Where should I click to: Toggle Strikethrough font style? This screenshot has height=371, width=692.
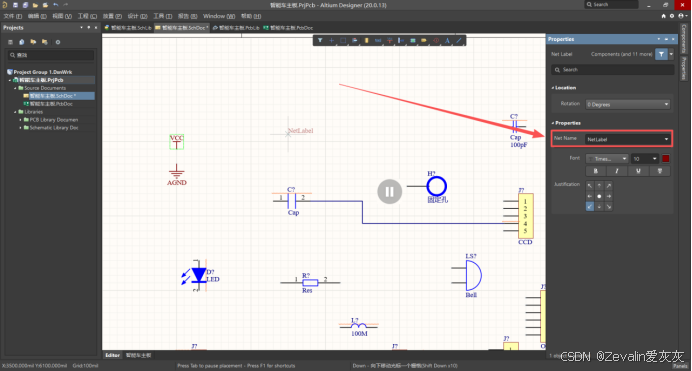click(x=660, y=171)
